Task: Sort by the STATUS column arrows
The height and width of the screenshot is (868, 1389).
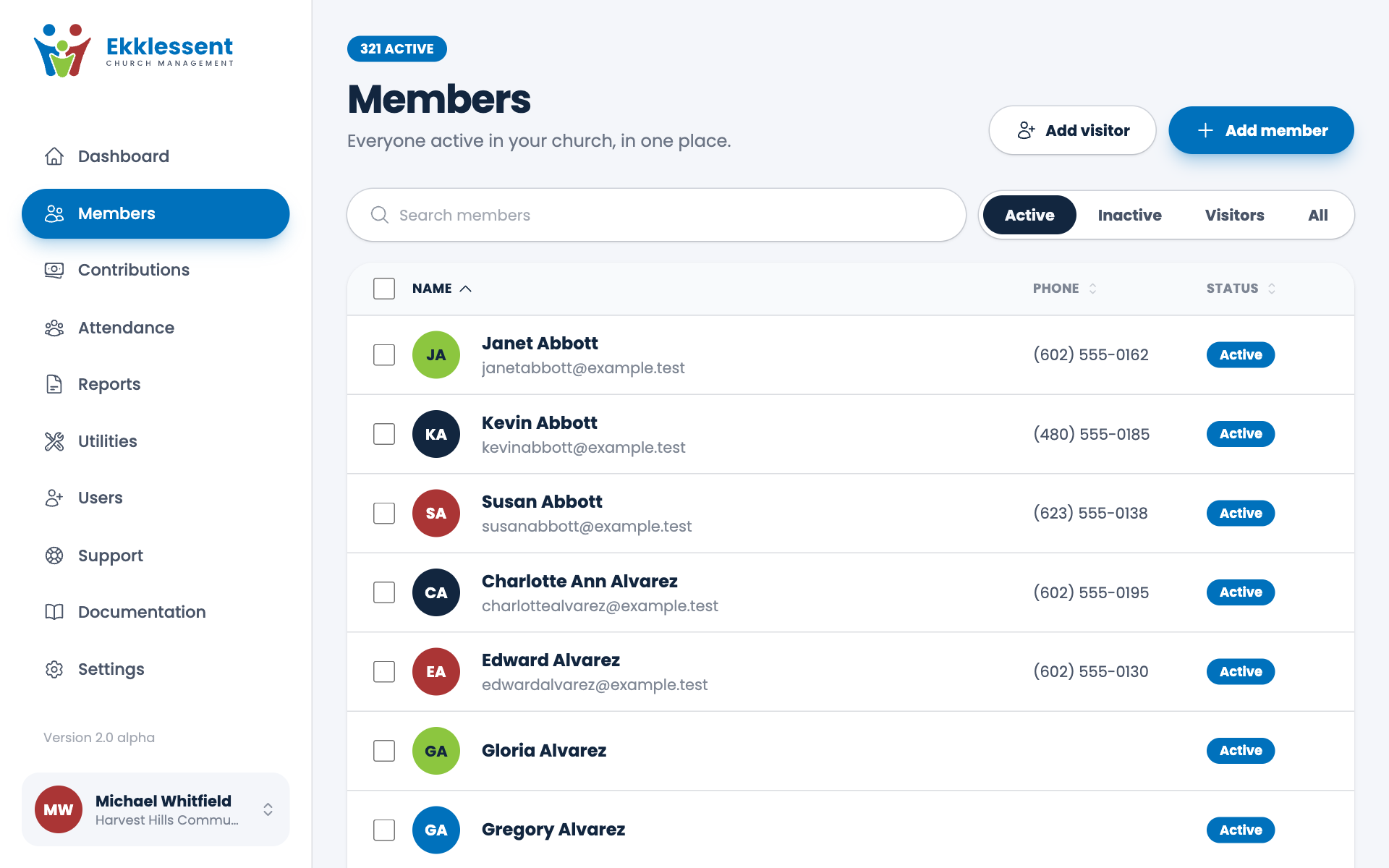Action: [x=1272, y=289]
